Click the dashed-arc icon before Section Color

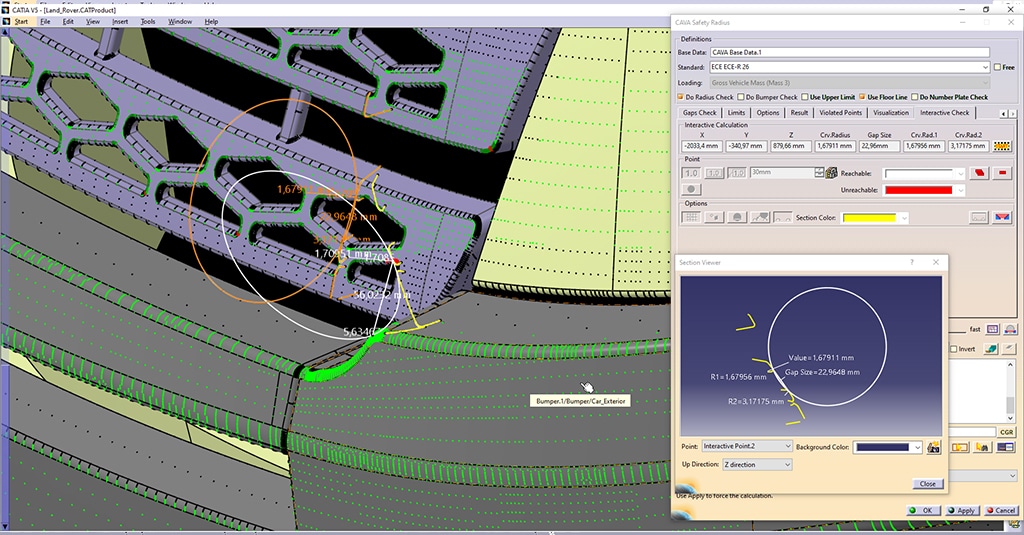(x=782, y=218)
